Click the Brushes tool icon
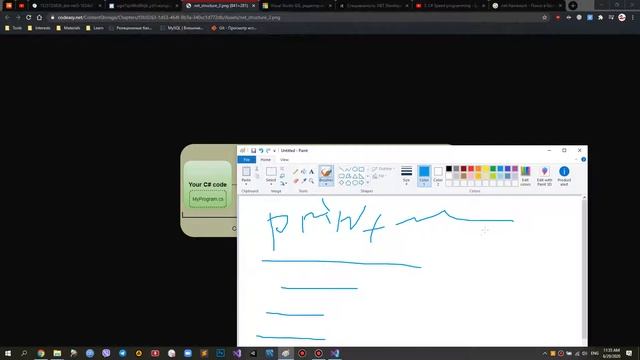Viewport: 640px width, 360px height. click(x=326, y=172)
